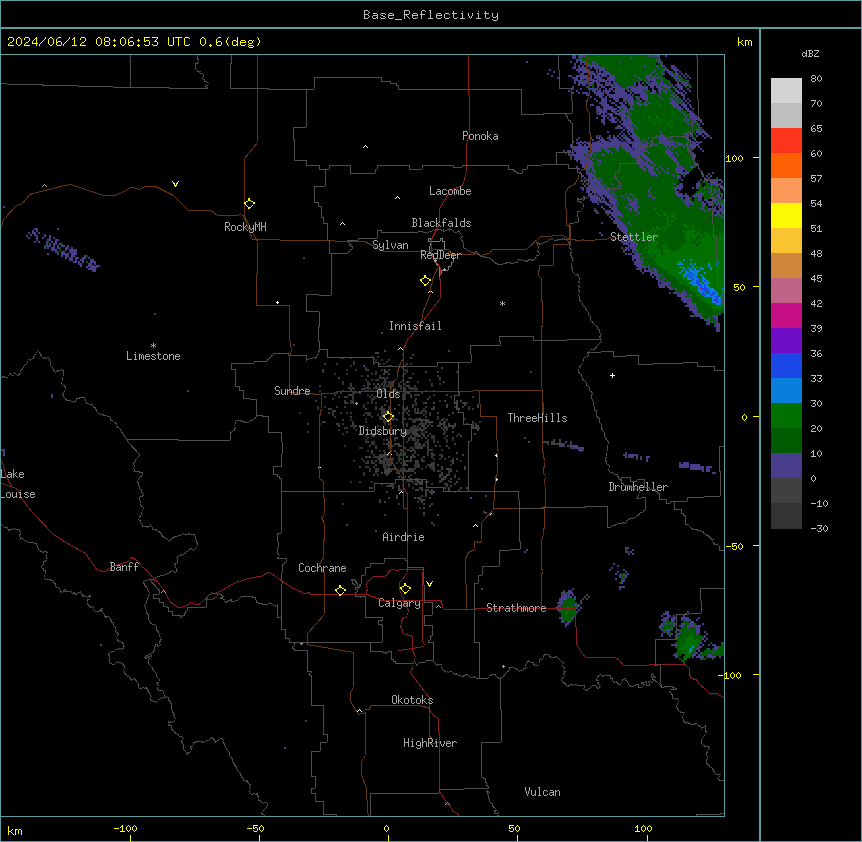Screen dimensions: 862x842
Task: Click the -50 tick on the right axis
Action: [x=734, y=546]
